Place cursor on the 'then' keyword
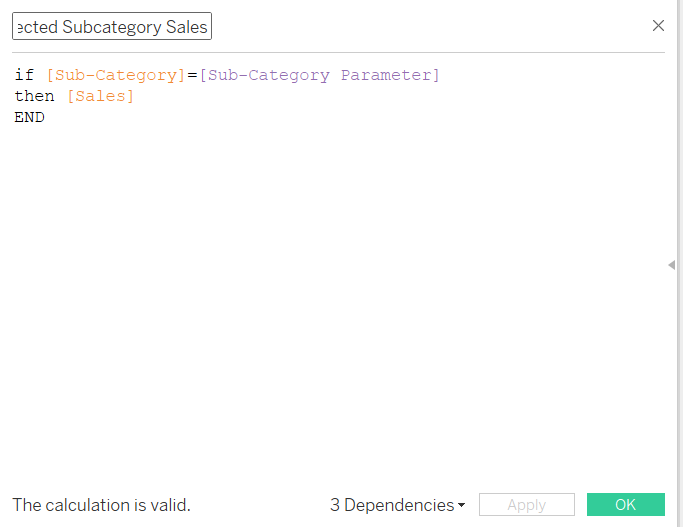The height and width of the screenshot is (527, 683). tap(34, 96)
